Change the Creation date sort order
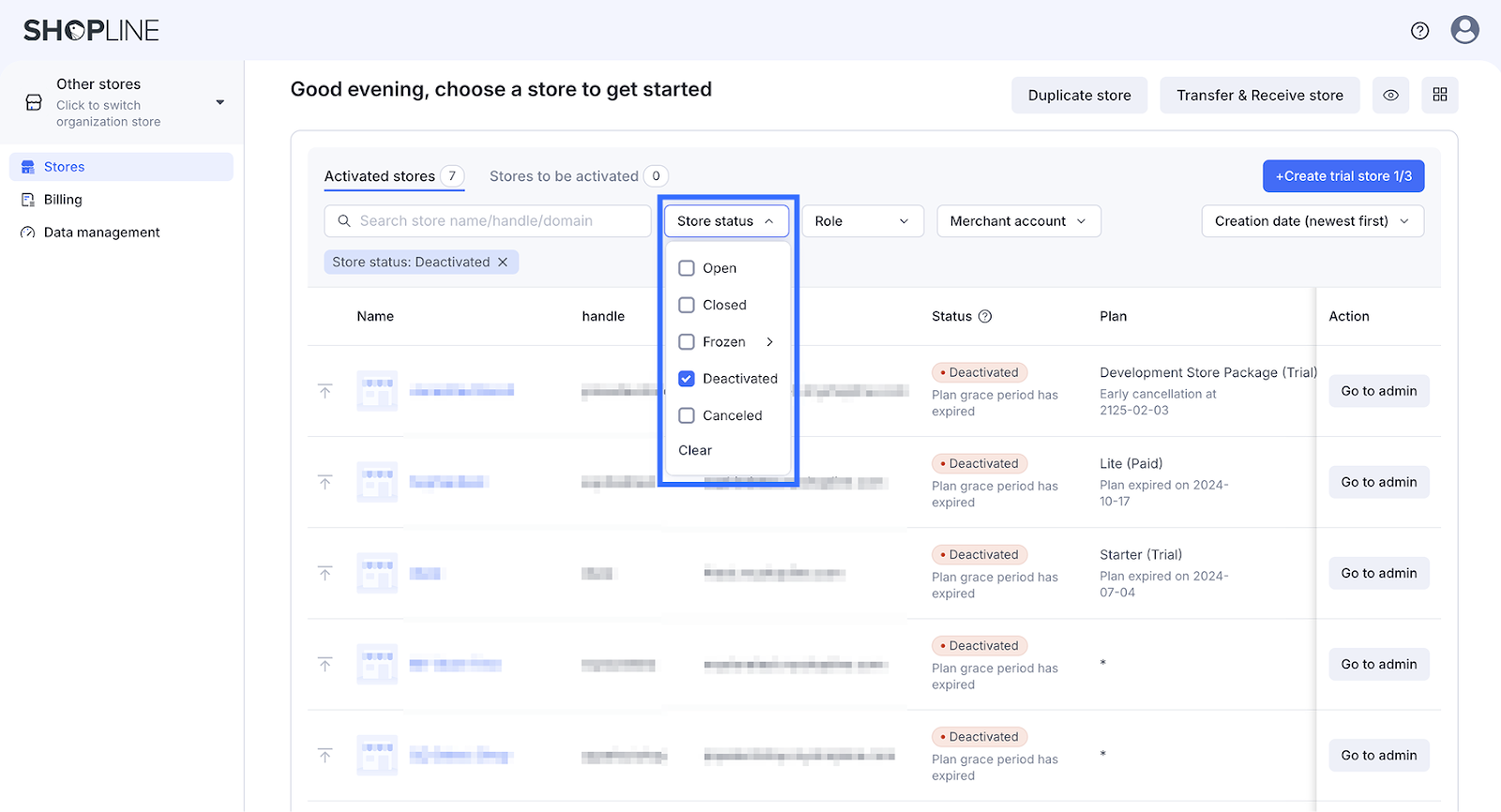The image size is (1501, 812). (1311, 221)
